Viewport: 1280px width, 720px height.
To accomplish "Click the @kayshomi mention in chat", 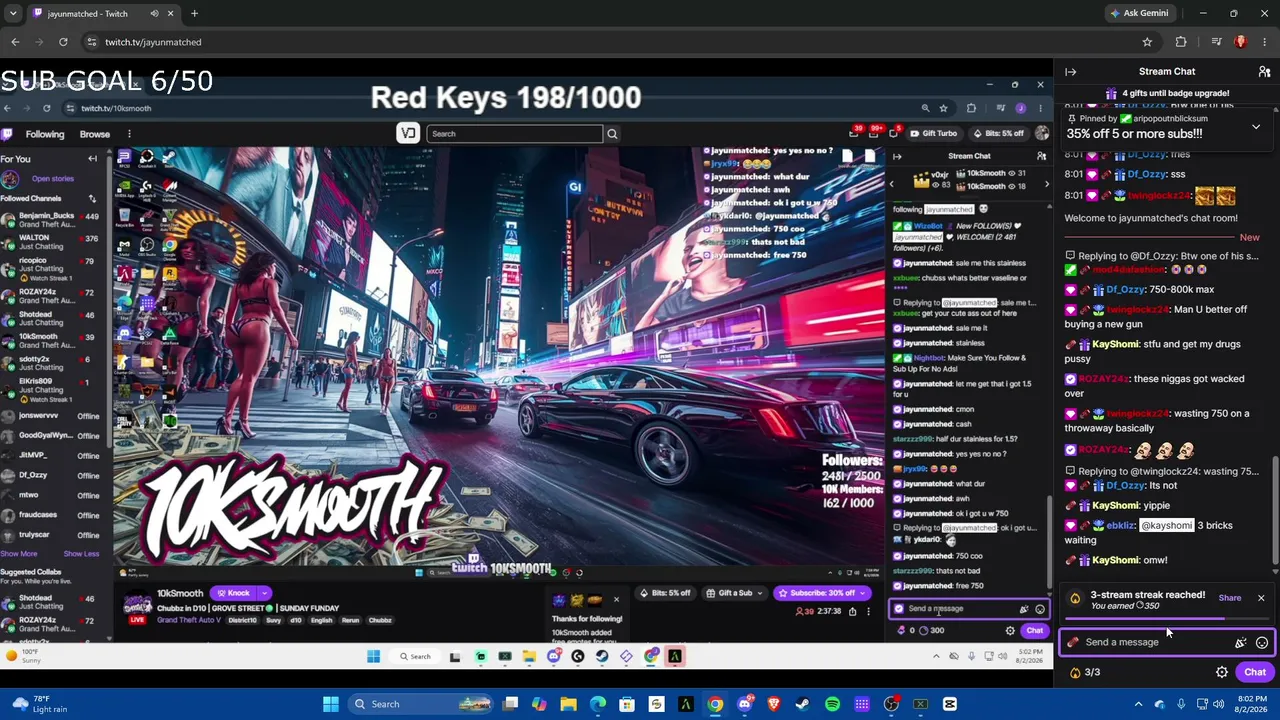I will (1167, 525).
